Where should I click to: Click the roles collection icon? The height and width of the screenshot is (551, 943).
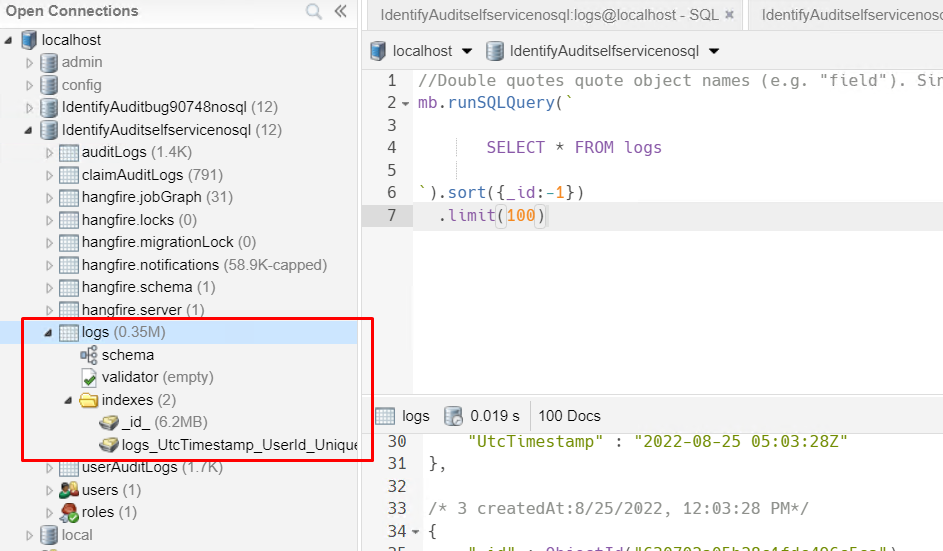coord(69,513)
